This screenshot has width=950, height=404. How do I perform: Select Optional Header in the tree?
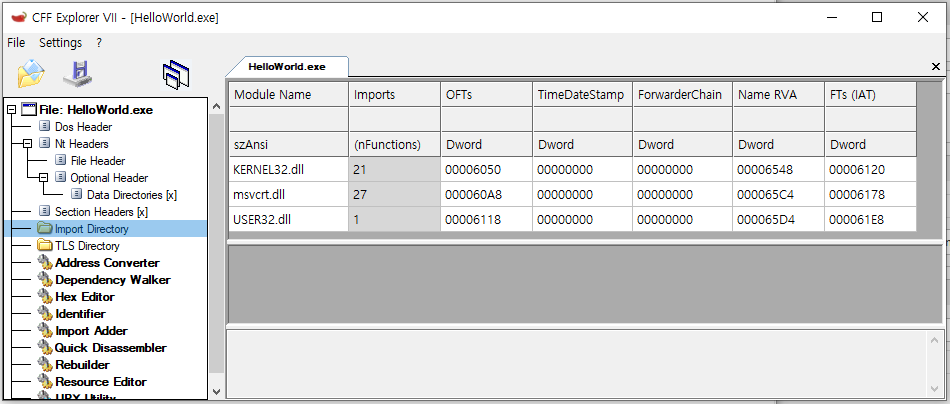click(109, 178)
